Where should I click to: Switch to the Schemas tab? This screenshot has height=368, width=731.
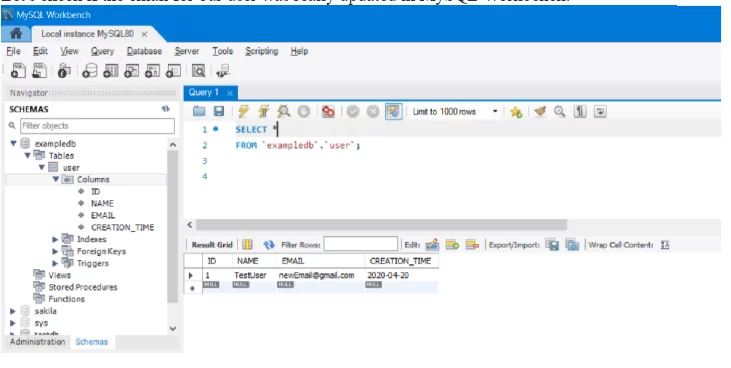(x=91, y=342)
